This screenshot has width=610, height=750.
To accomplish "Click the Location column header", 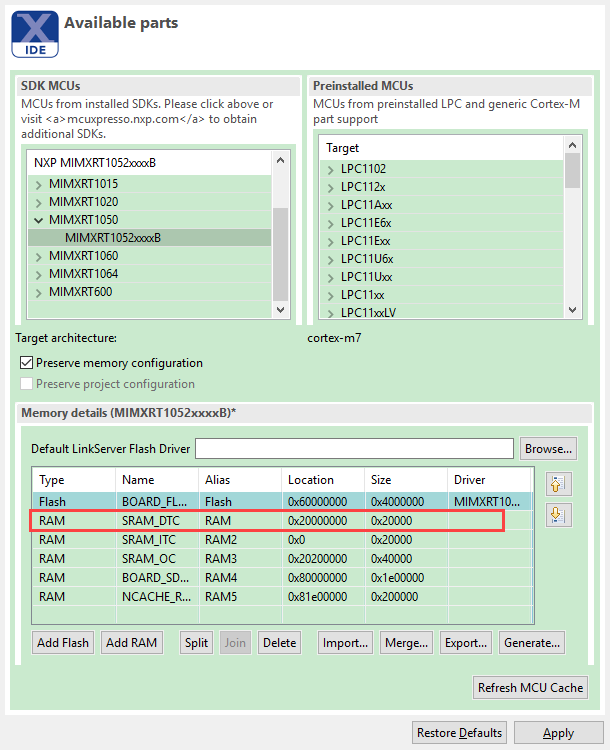I will (x=323, y=480).
